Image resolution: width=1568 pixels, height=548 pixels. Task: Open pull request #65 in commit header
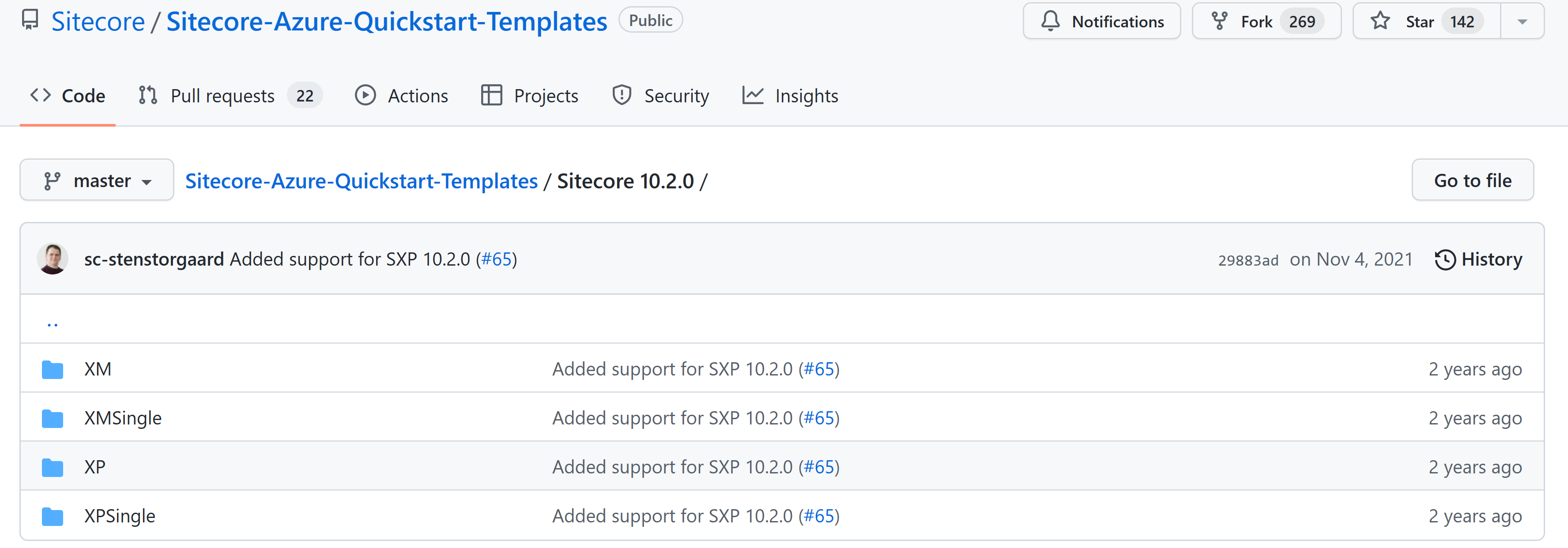tap(497, 259)
